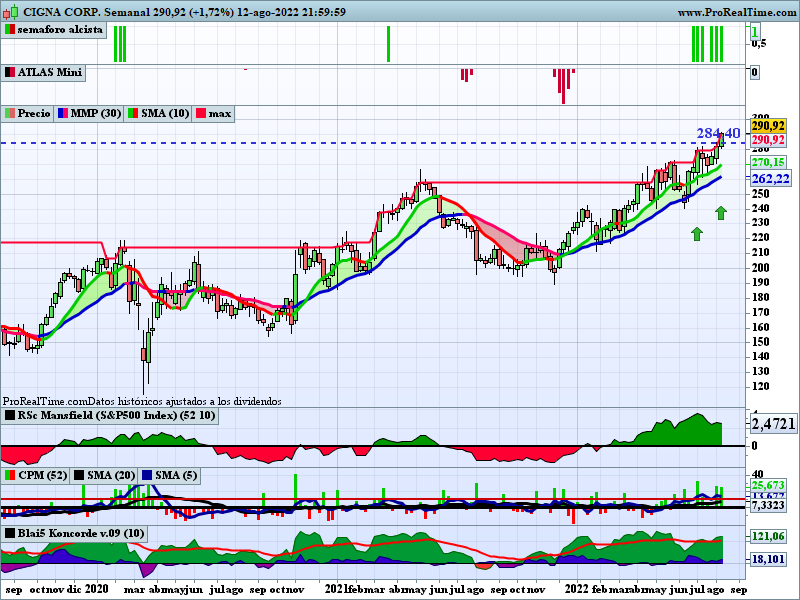This screenshot has height=600, width=800.
Task: Click the 250 price axis label
Action: (760, 193)
